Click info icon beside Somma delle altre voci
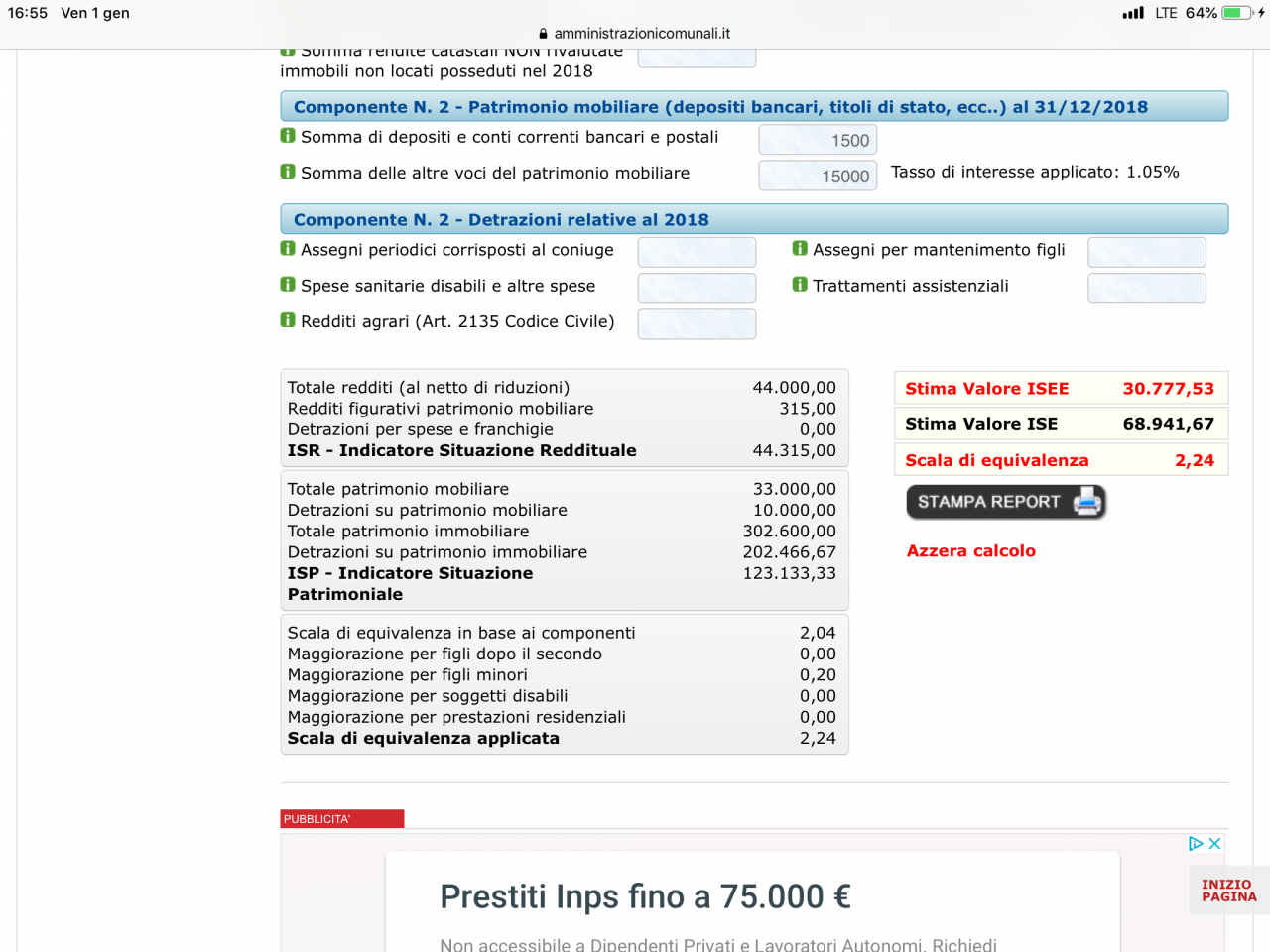This screenshot has height=952, width=1270. pos(288,172)
